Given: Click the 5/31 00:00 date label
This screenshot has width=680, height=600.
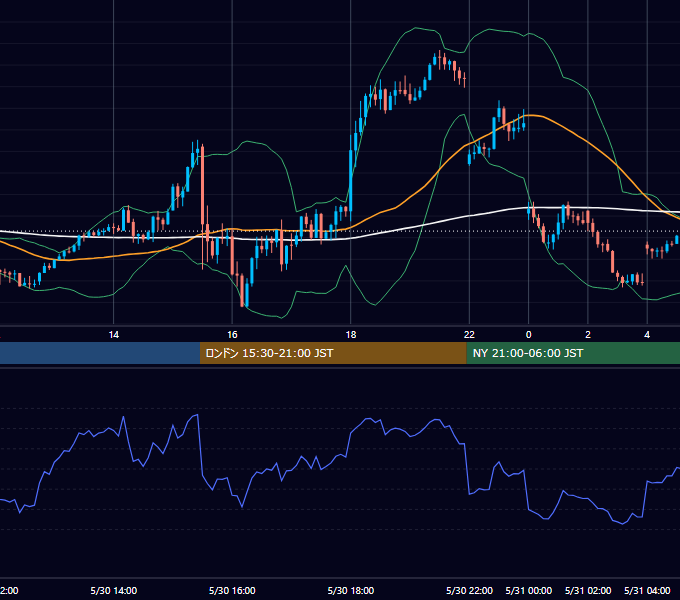Looking at the screenshot, I should [x=529, y=590].
